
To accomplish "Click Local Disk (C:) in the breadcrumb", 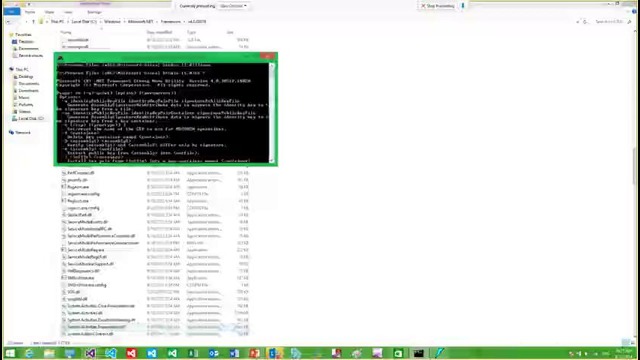I will [x=84, y=22].
